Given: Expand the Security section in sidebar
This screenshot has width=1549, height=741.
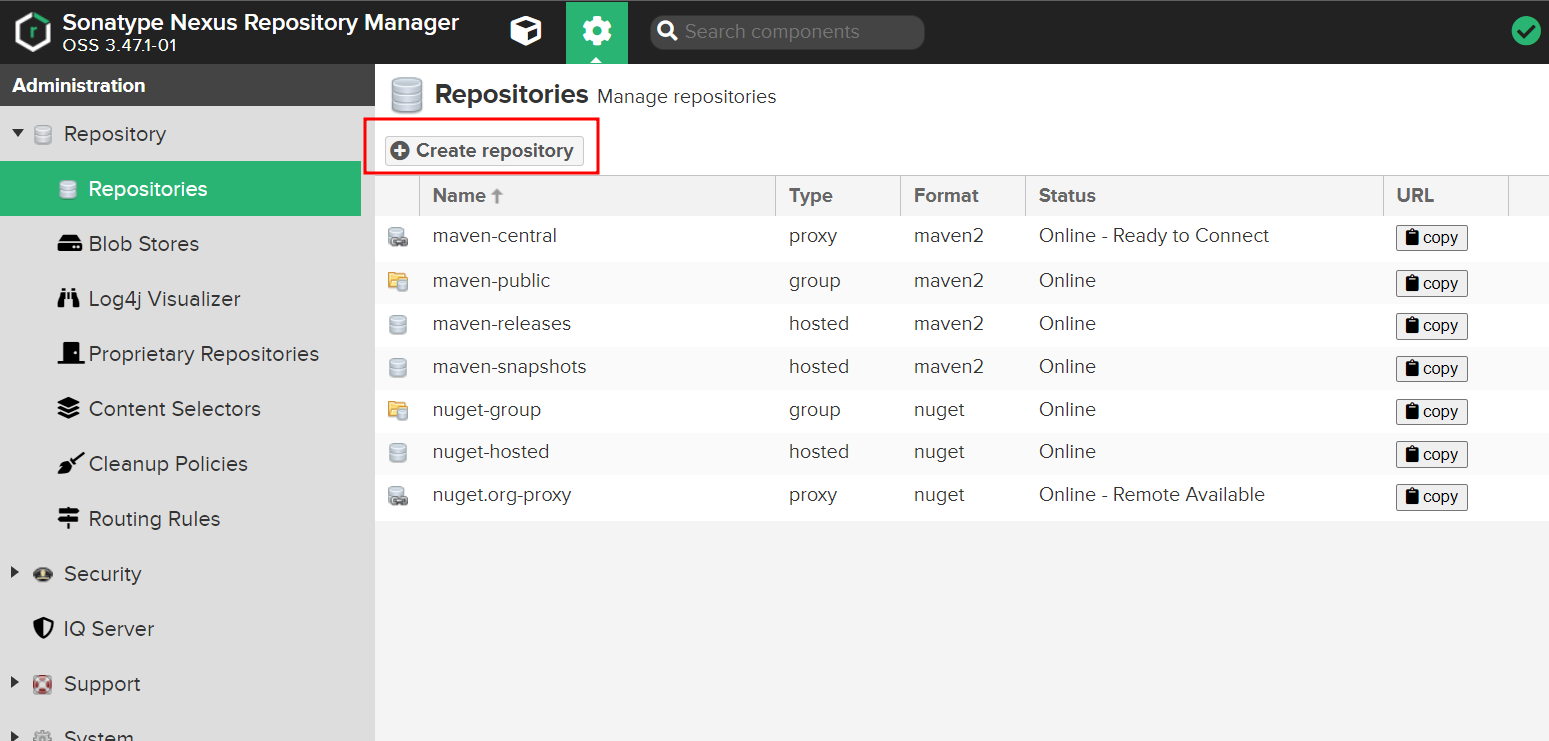Looking at the screenshot, I should coord(15,572).
